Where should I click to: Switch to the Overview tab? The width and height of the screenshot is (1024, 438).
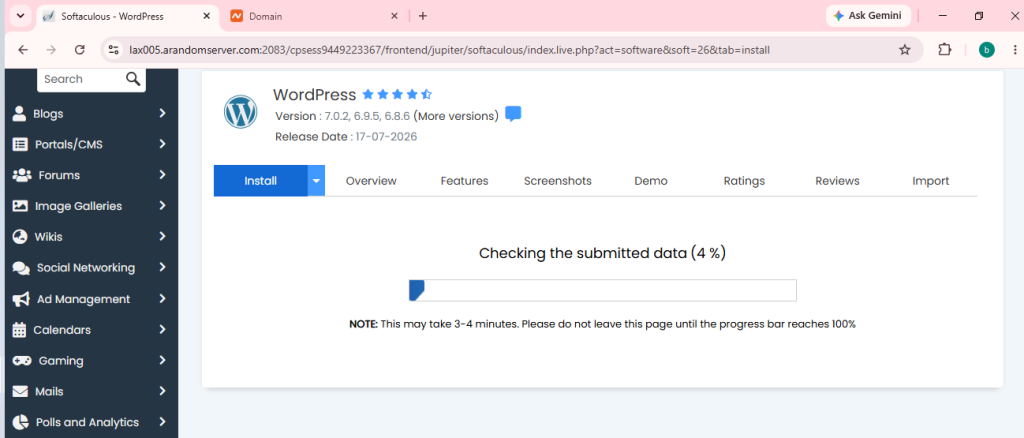pyautogui.click(x=371, y=181)
